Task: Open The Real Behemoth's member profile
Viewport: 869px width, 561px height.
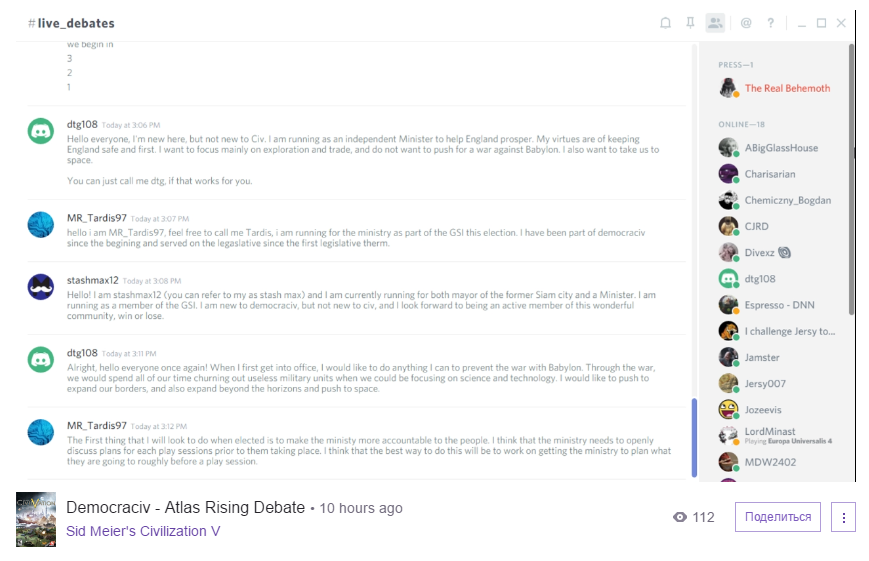Action: 787,88
